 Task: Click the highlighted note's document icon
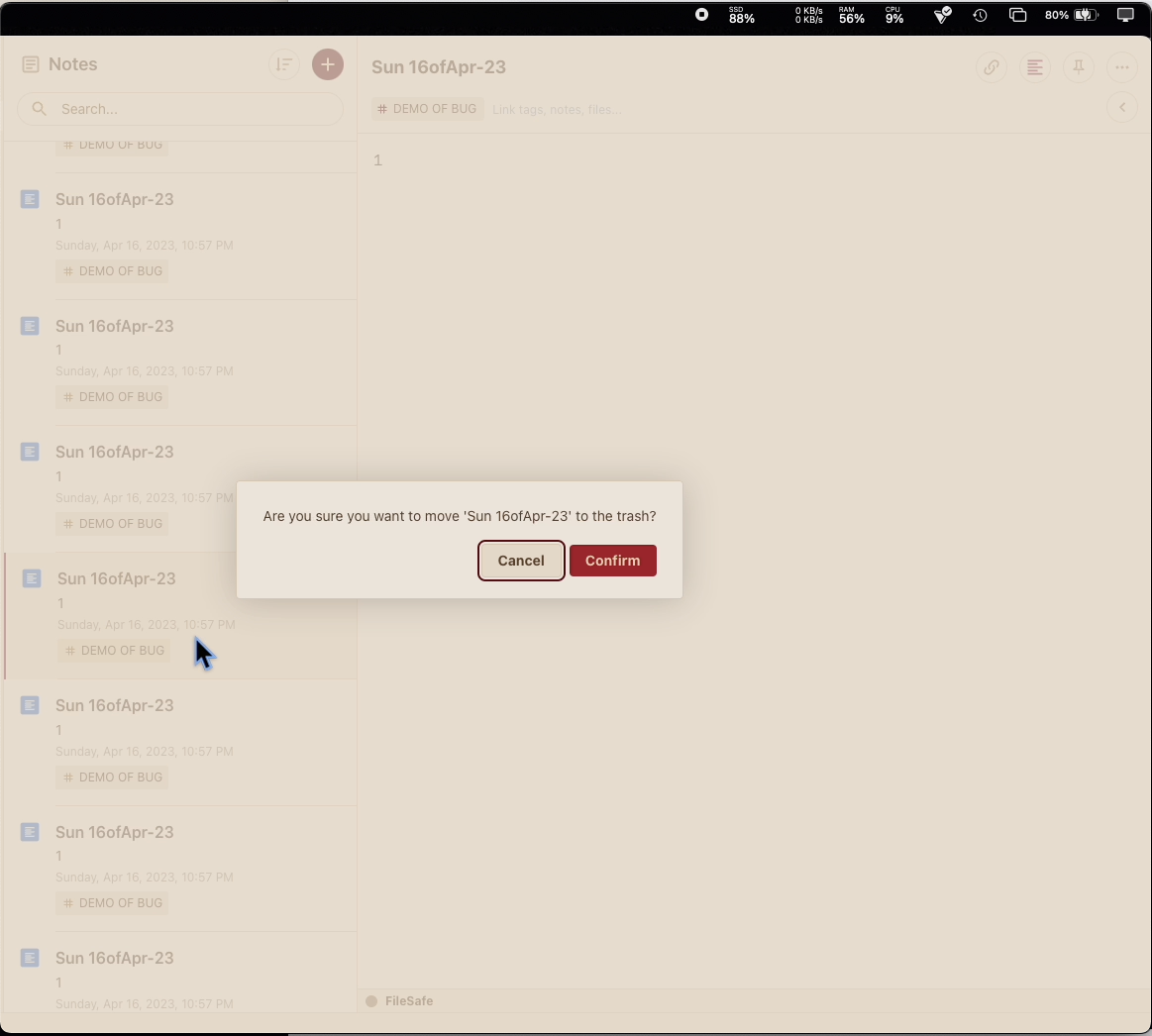pyautogui.click(x=32, y=579)
